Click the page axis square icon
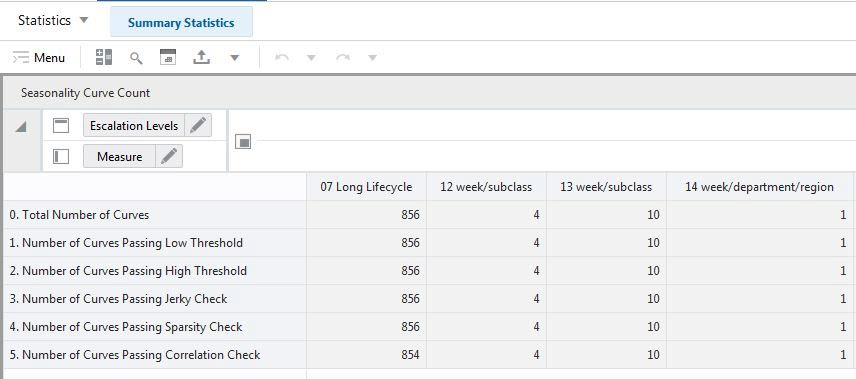Viewport: 856px width, 379px height. point(243,142)
